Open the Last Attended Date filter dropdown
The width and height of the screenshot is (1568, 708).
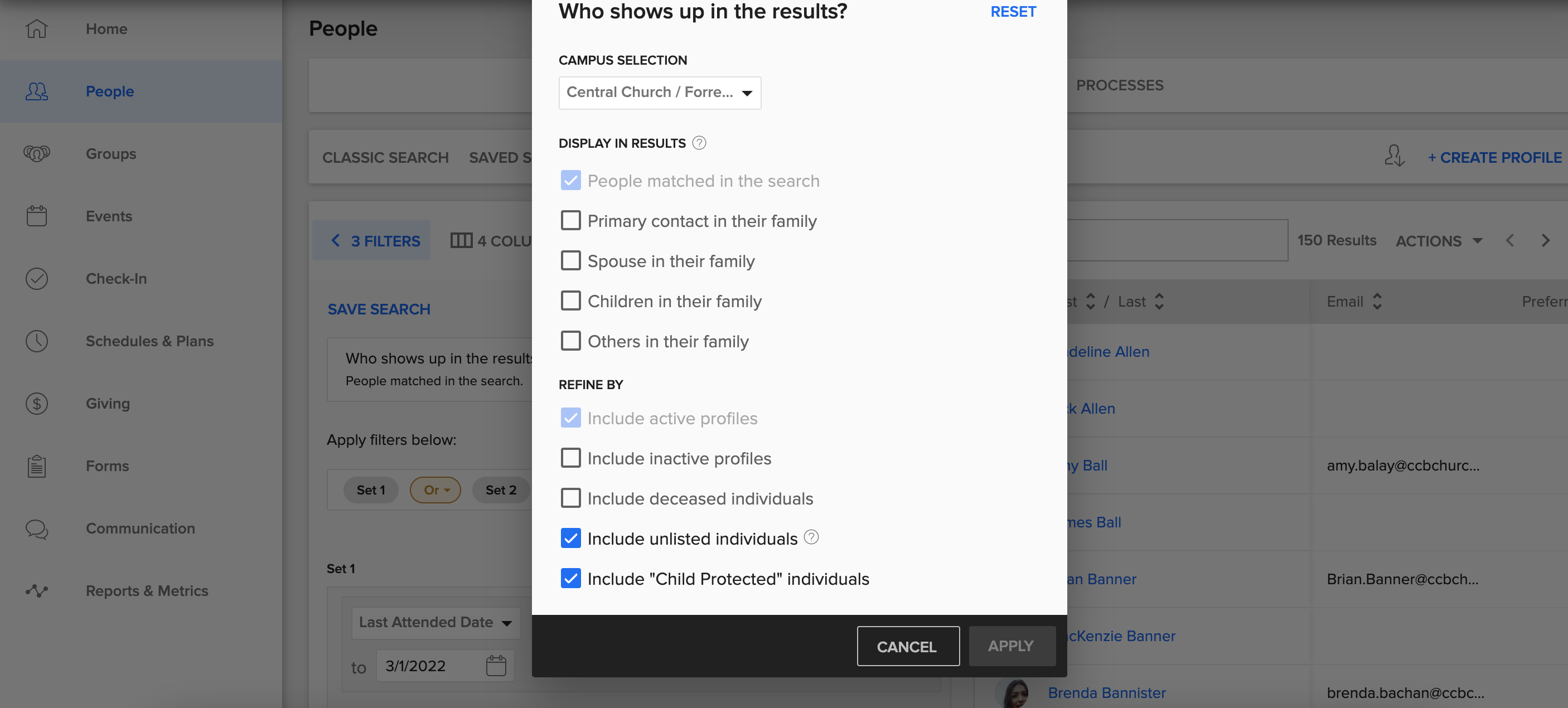435,622
